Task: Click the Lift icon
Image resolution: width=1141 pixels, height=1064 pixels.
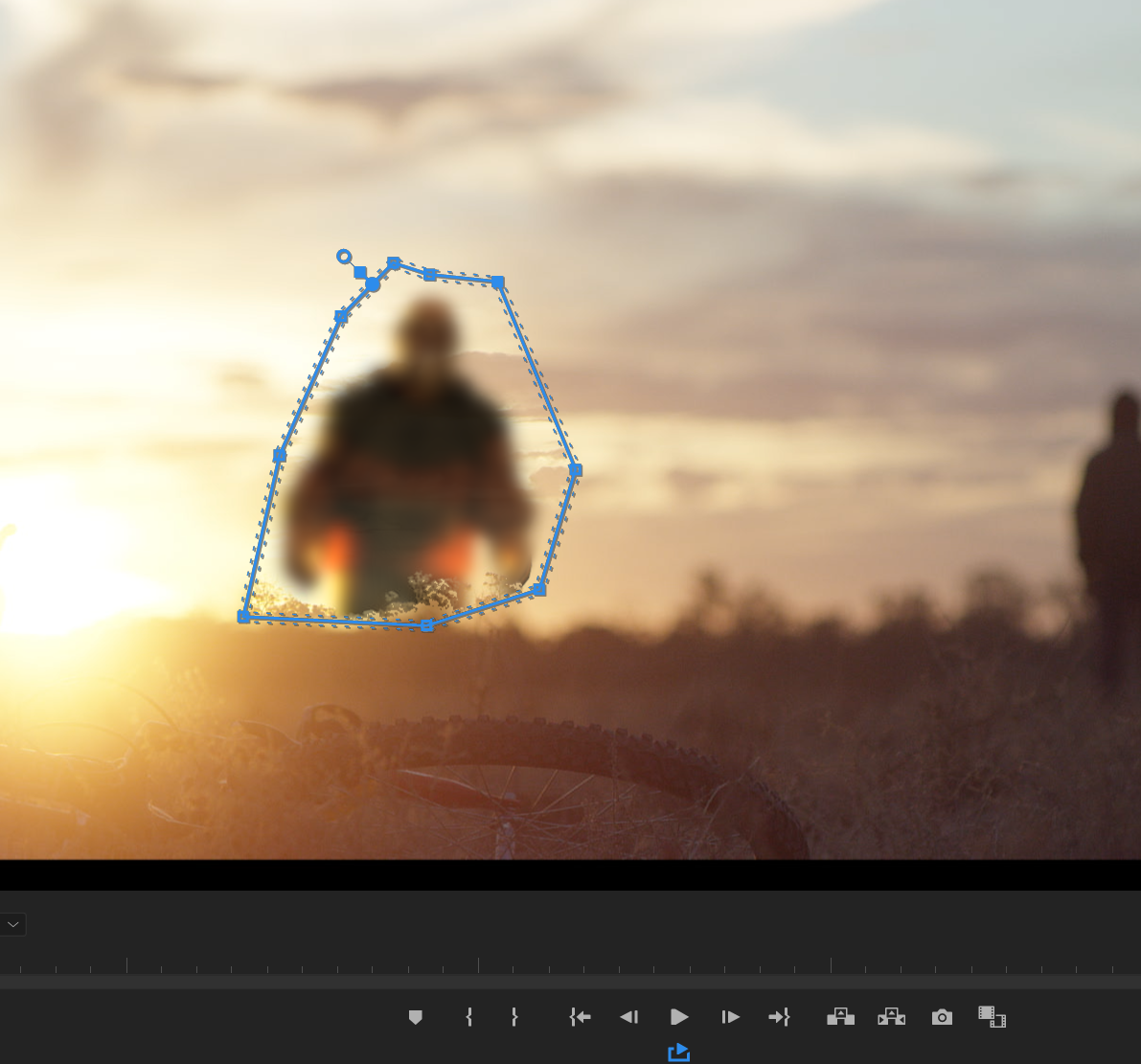Action: [840, 1017]
